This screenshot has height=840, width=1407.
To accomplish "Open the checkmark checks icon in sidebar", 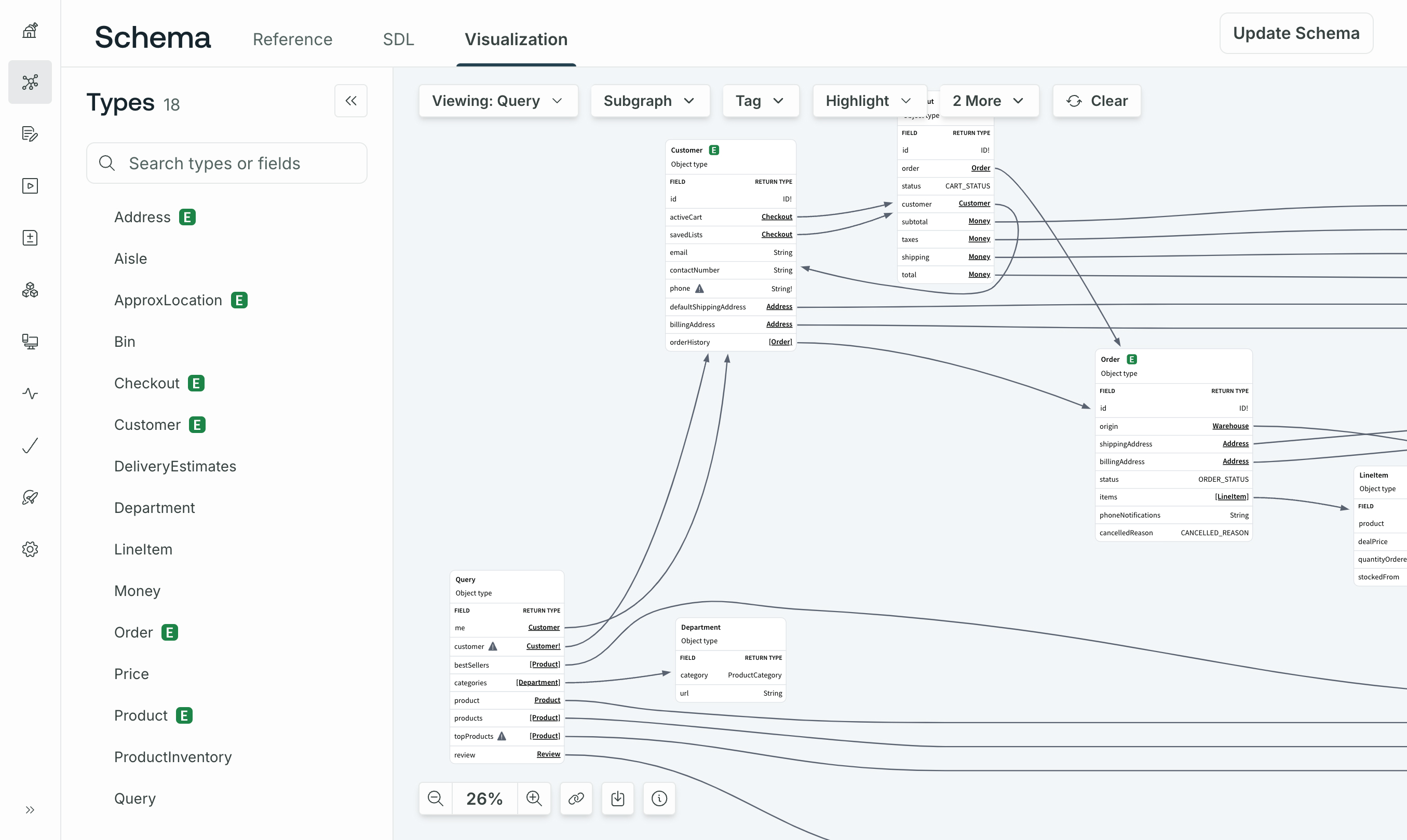I will (x=30, y=445).
